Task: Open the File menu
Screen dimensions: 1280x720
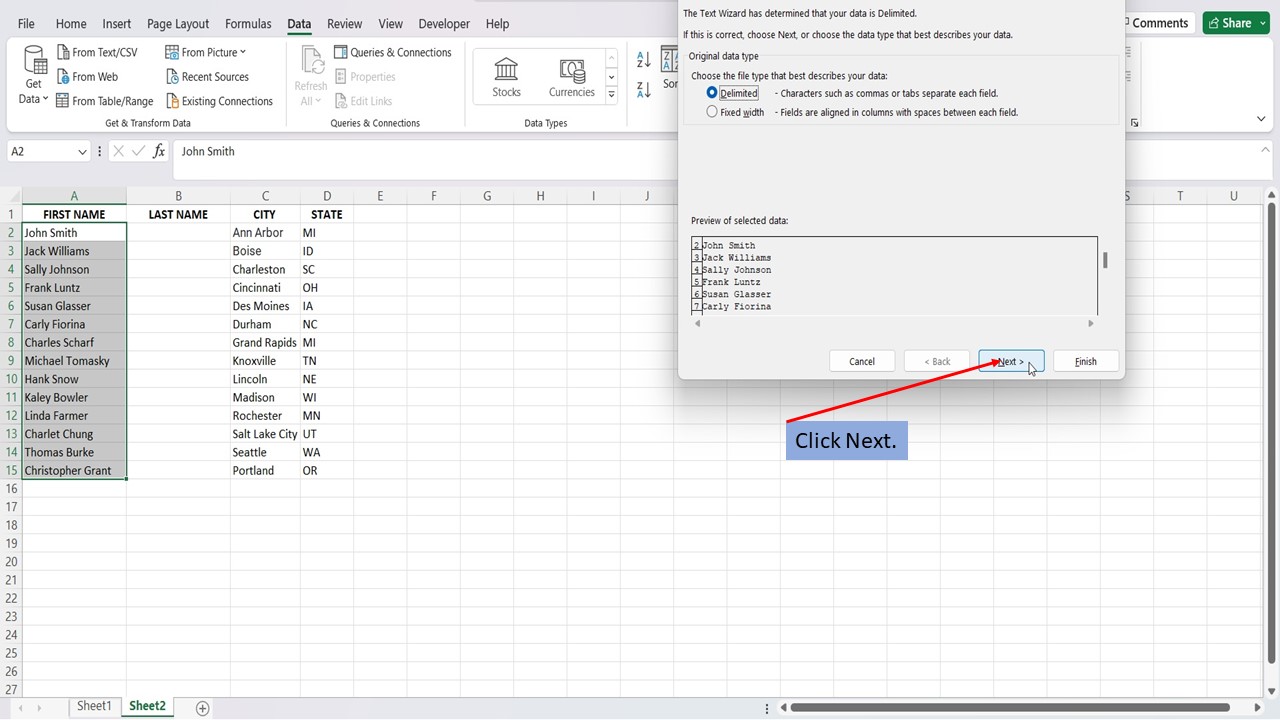Action: 26,24
